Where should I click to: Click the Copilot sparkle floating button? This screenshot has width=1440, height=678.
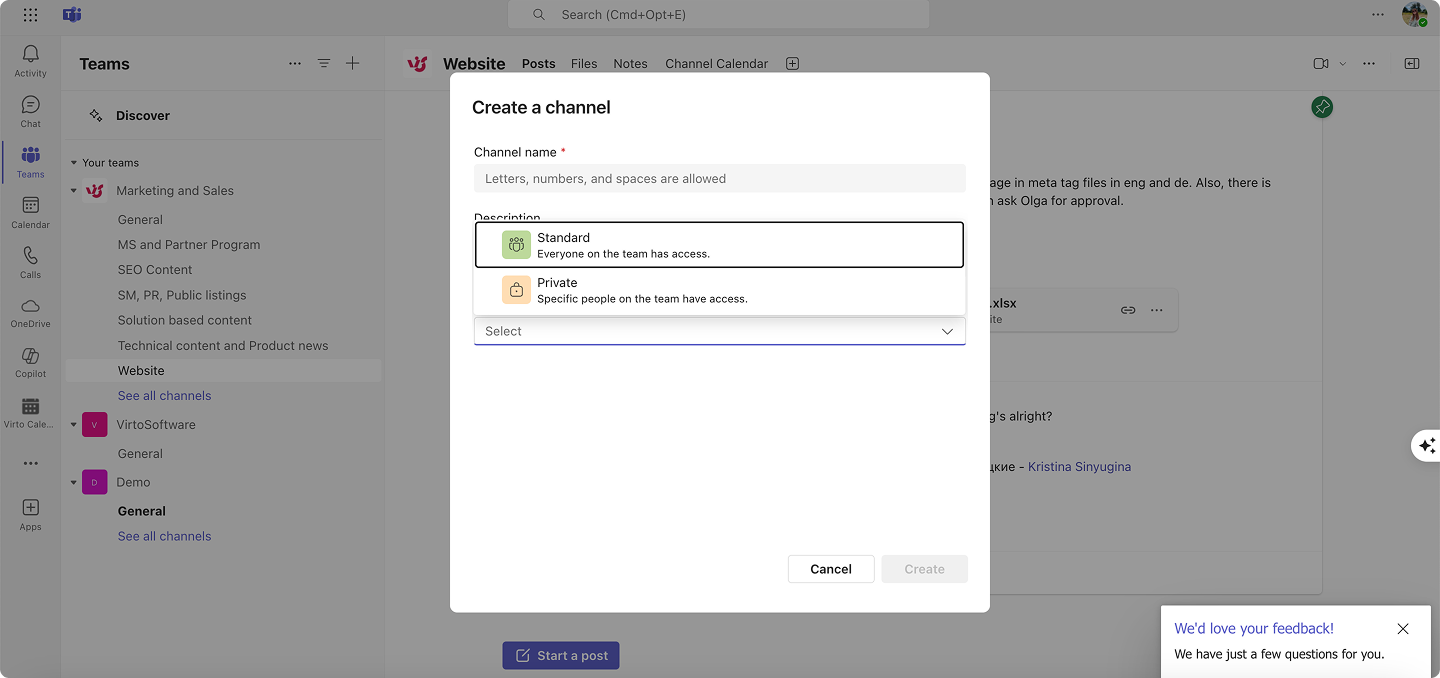(x=1427, y=445)
